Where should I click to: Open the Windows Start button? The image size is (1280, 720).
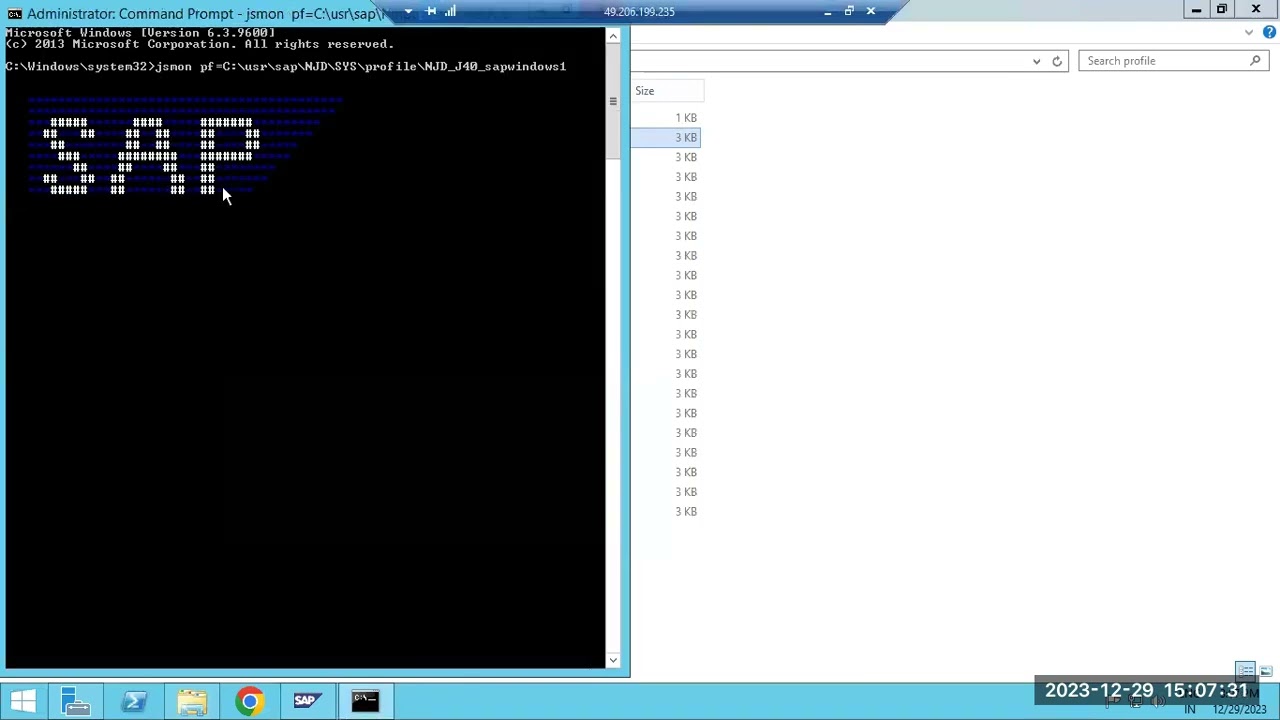pyautogui.click(x=23, y=701)
